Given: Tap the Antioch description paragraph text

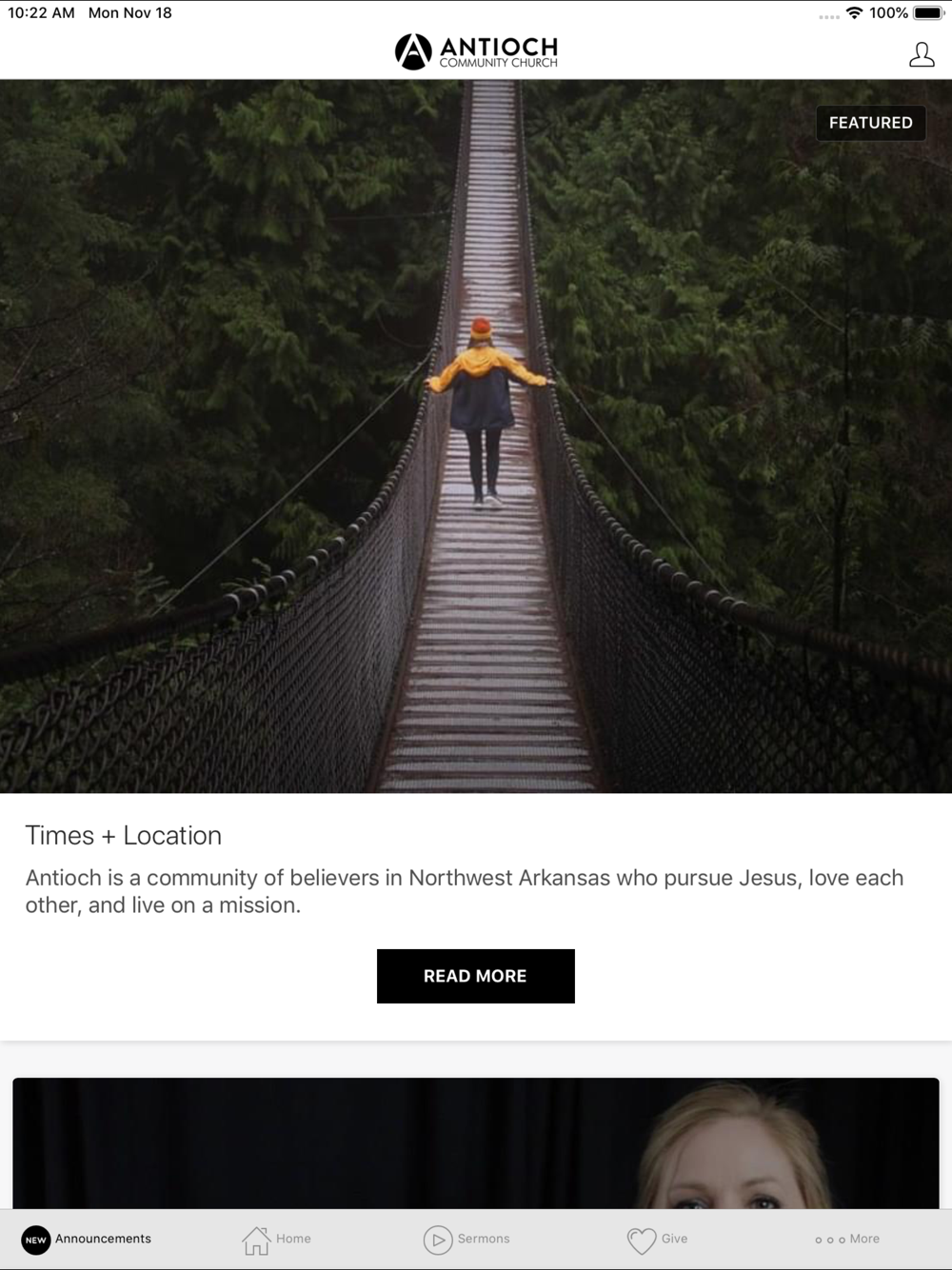Looking at the screenshot, I should pyautogui.click(x=465, y=891).
